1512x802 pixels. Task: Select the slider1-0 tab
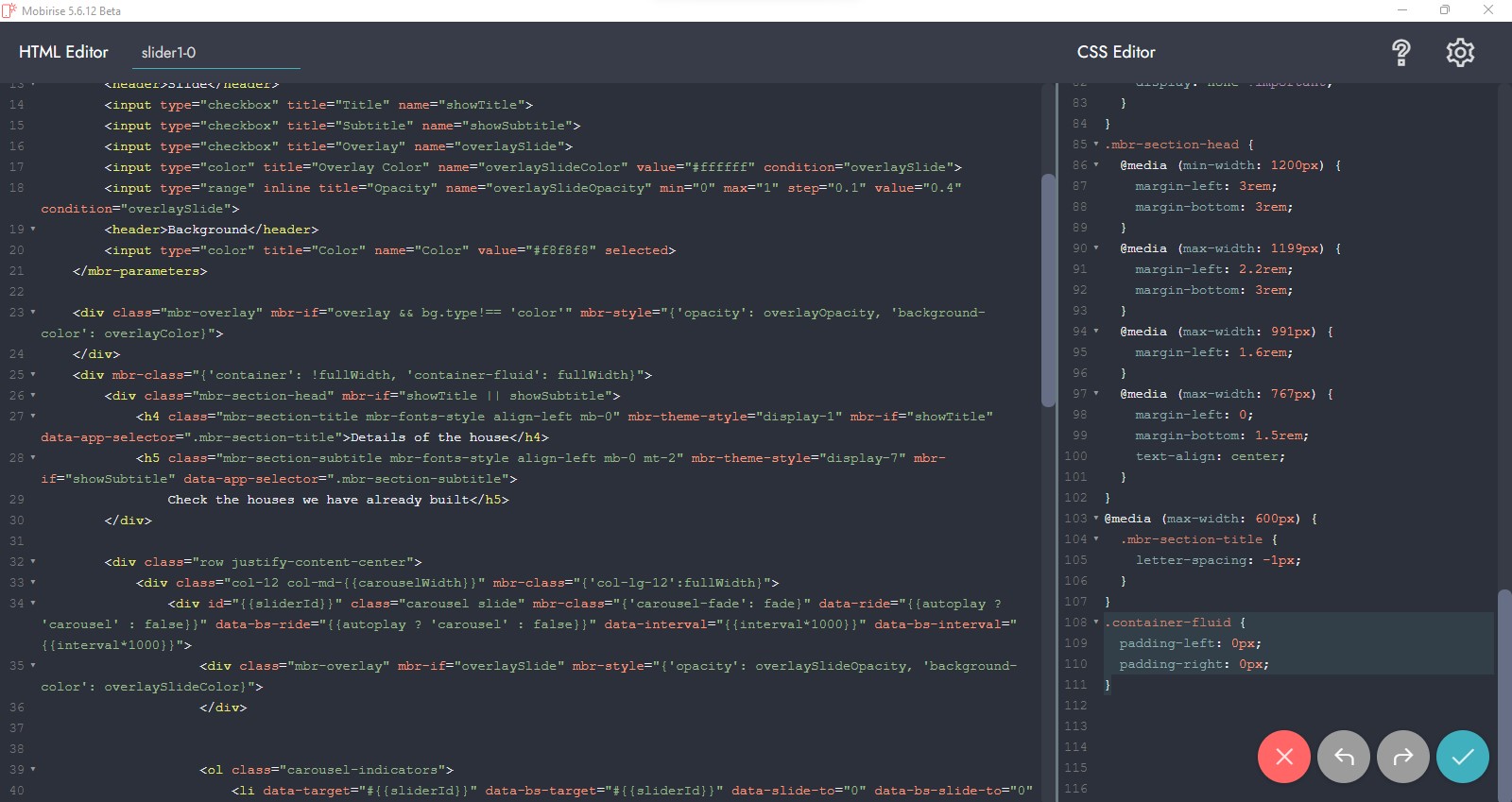[x=168, y=53]
